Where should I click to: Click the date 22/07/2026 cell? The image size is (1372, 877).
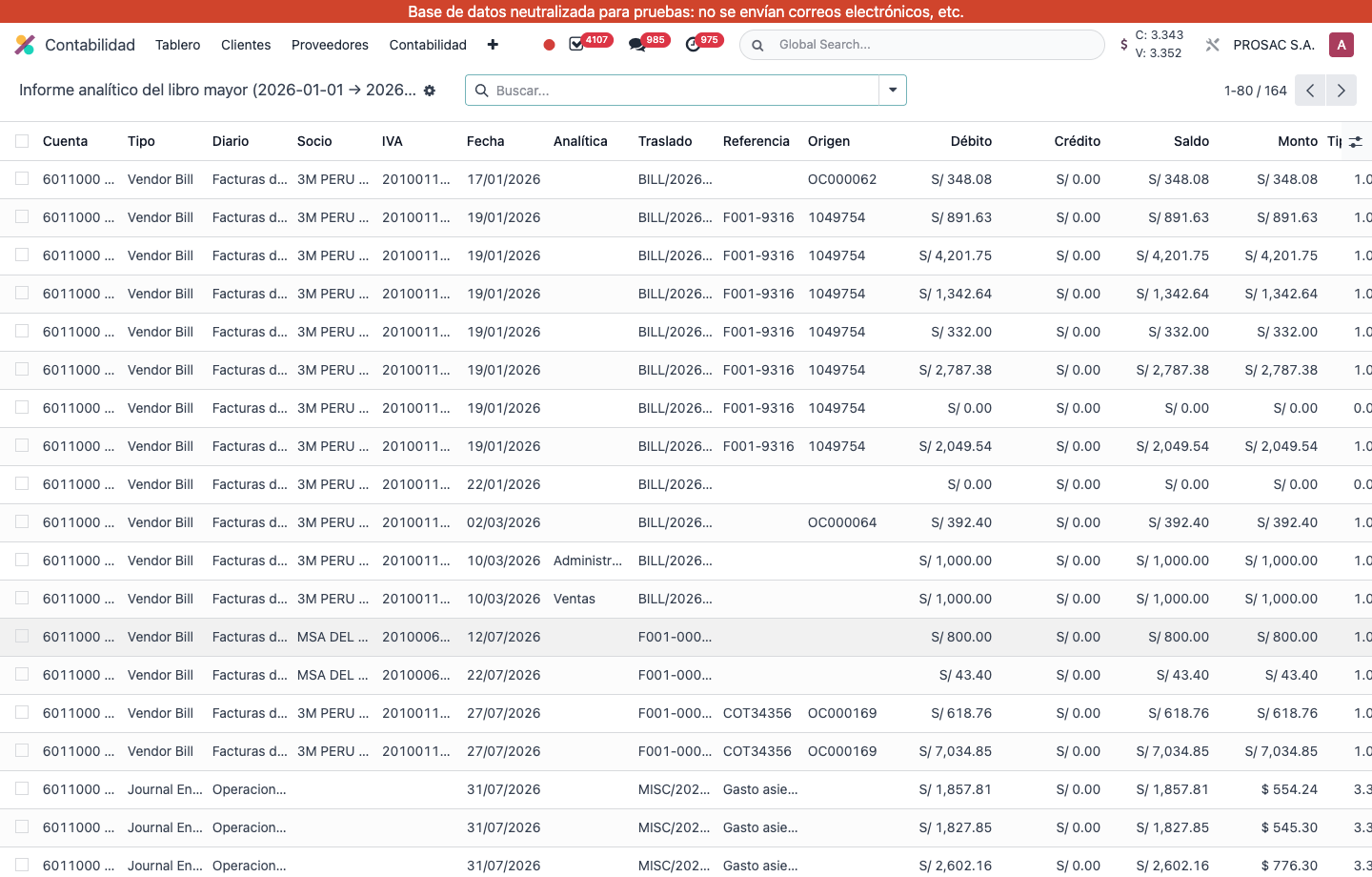[504, 675]
